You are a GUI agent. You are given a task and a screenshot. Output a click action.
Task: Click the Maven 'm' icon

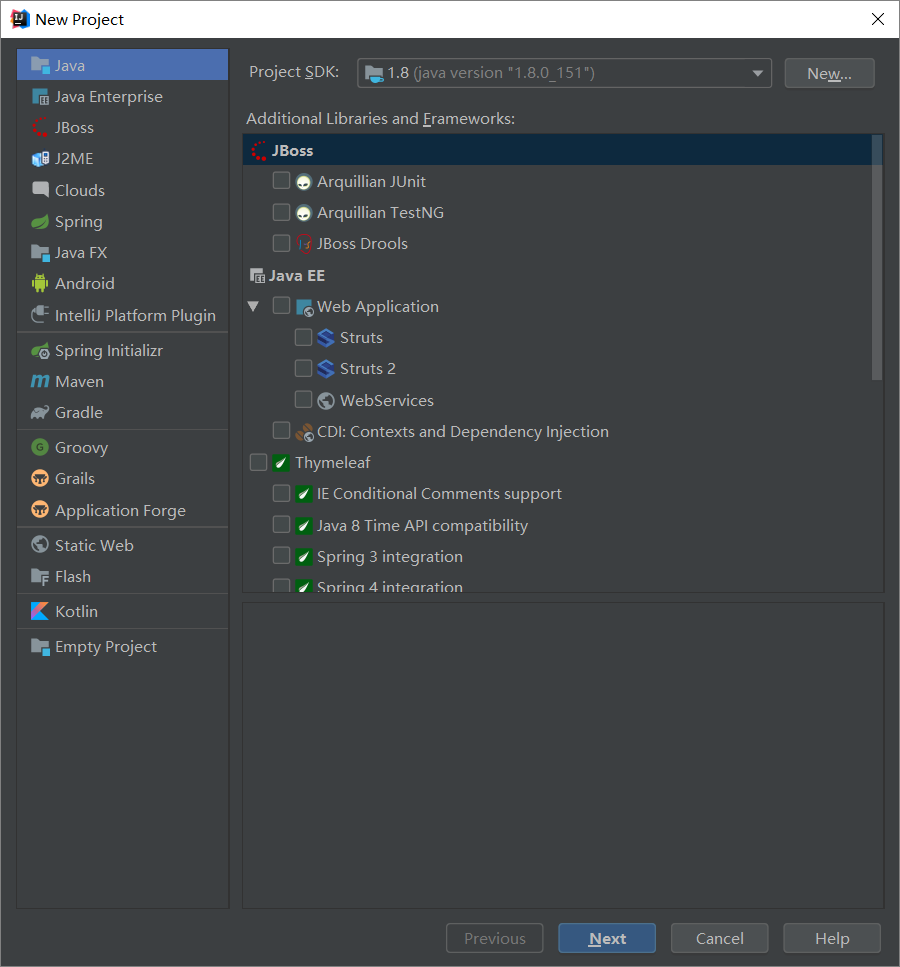click(40, 381)
